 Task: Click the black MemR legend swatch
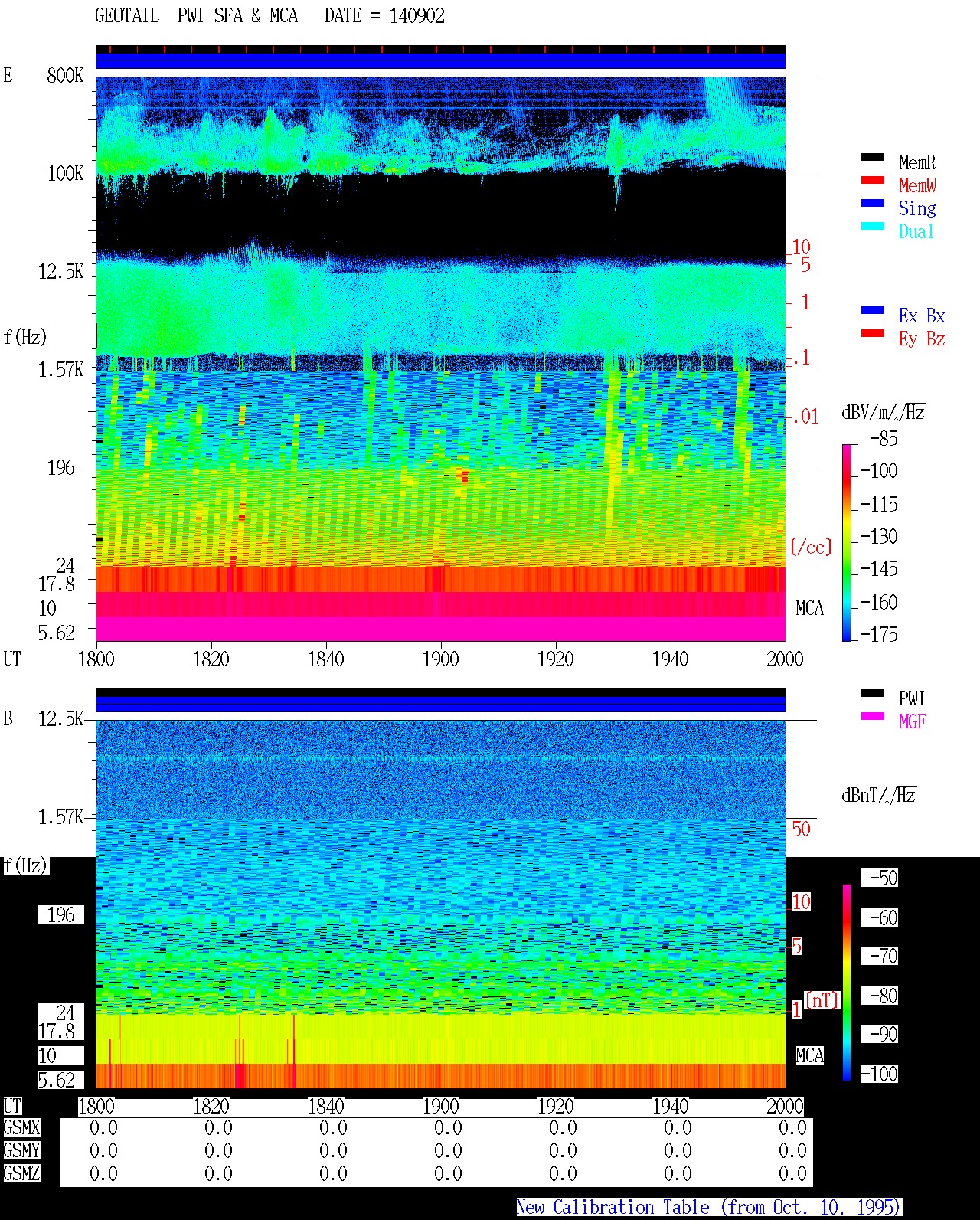873,158
